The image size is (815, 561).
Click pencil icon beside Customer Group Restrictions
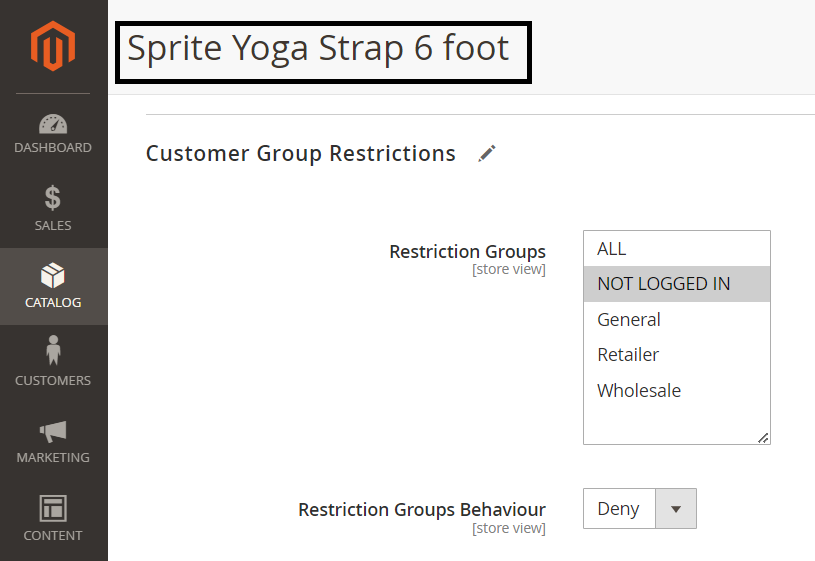pyautogui.click(x=487, y=153)
